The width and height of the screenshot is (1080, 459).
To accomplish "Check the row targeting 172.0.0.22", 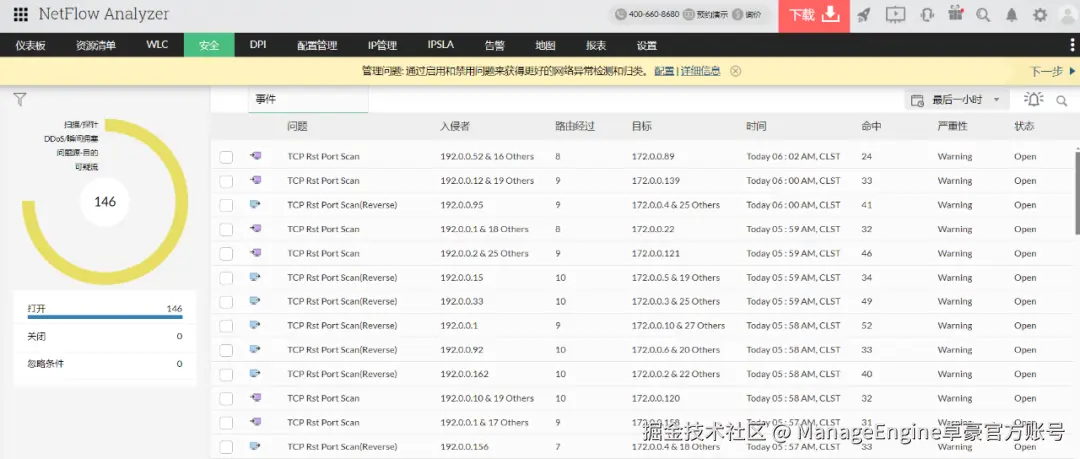I will (x=226, y=230).
